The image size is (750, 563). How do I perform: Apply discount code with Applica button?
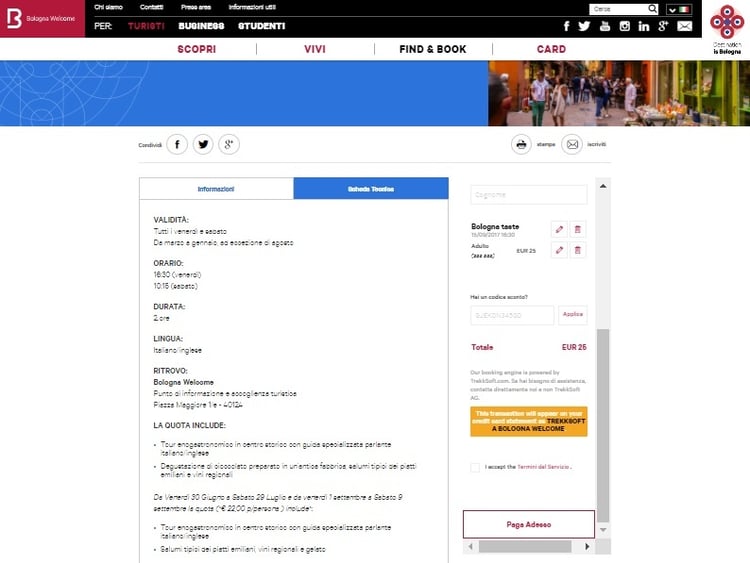572,314
